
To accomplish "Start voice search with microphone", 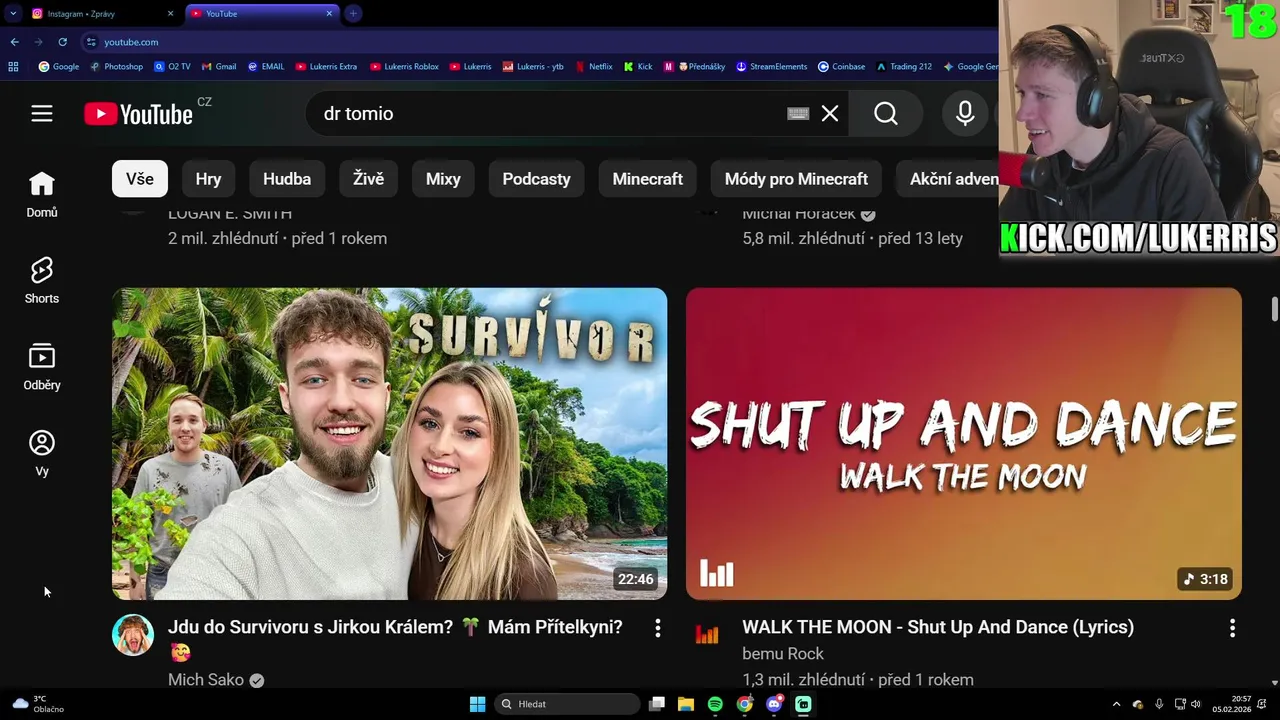I will coord(964,114).
